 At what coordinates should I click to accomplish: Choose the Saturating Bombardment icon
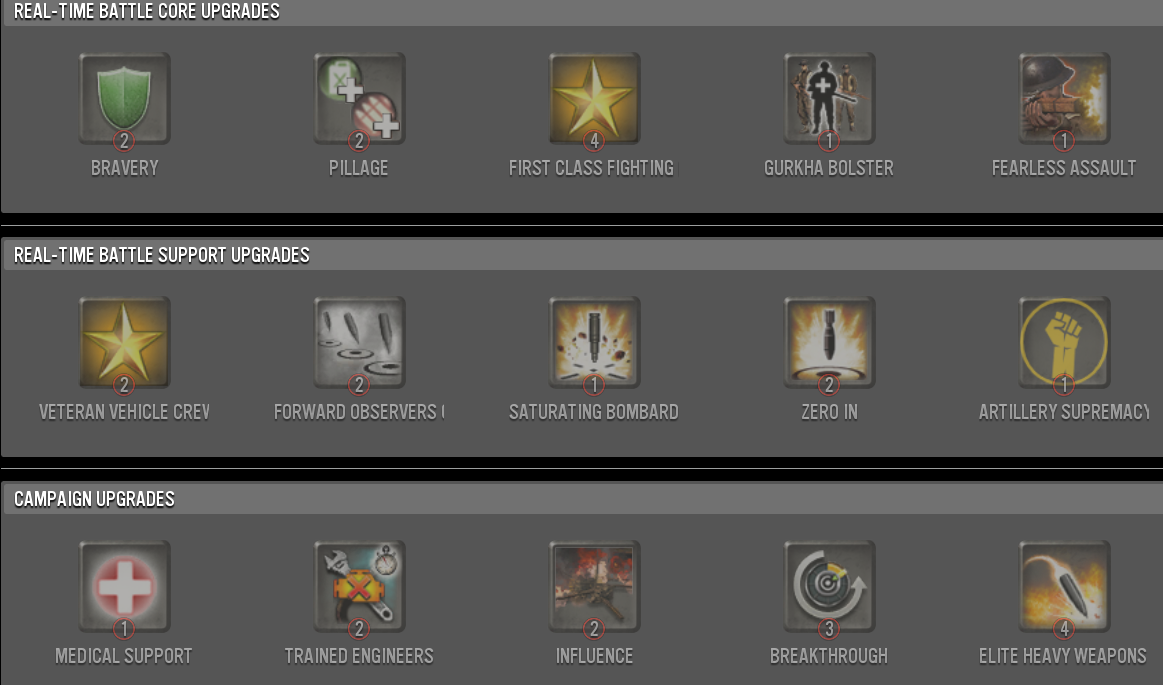click(x=594, y=342)
